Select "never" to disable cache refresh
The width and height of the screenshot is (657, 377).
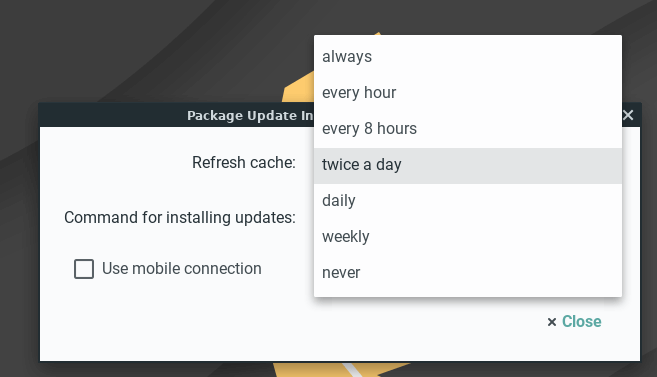[468, 273]
